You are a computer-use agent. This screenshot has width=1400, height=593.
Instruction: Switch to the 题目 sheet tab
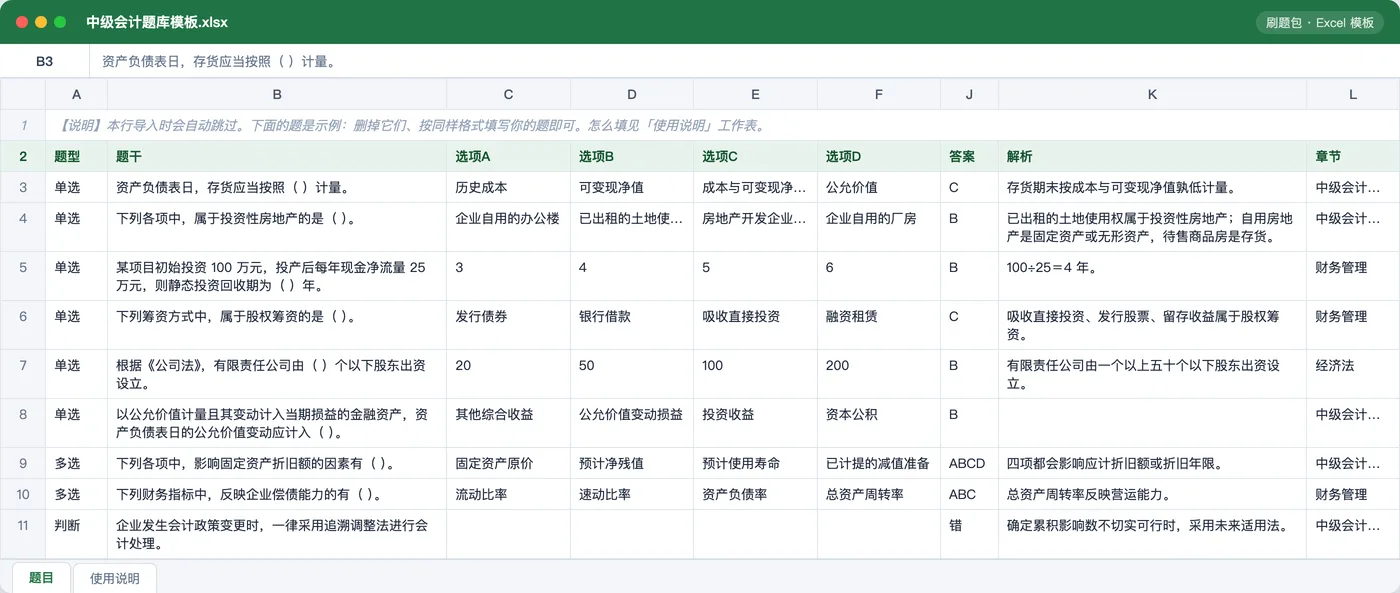[41, 577]
